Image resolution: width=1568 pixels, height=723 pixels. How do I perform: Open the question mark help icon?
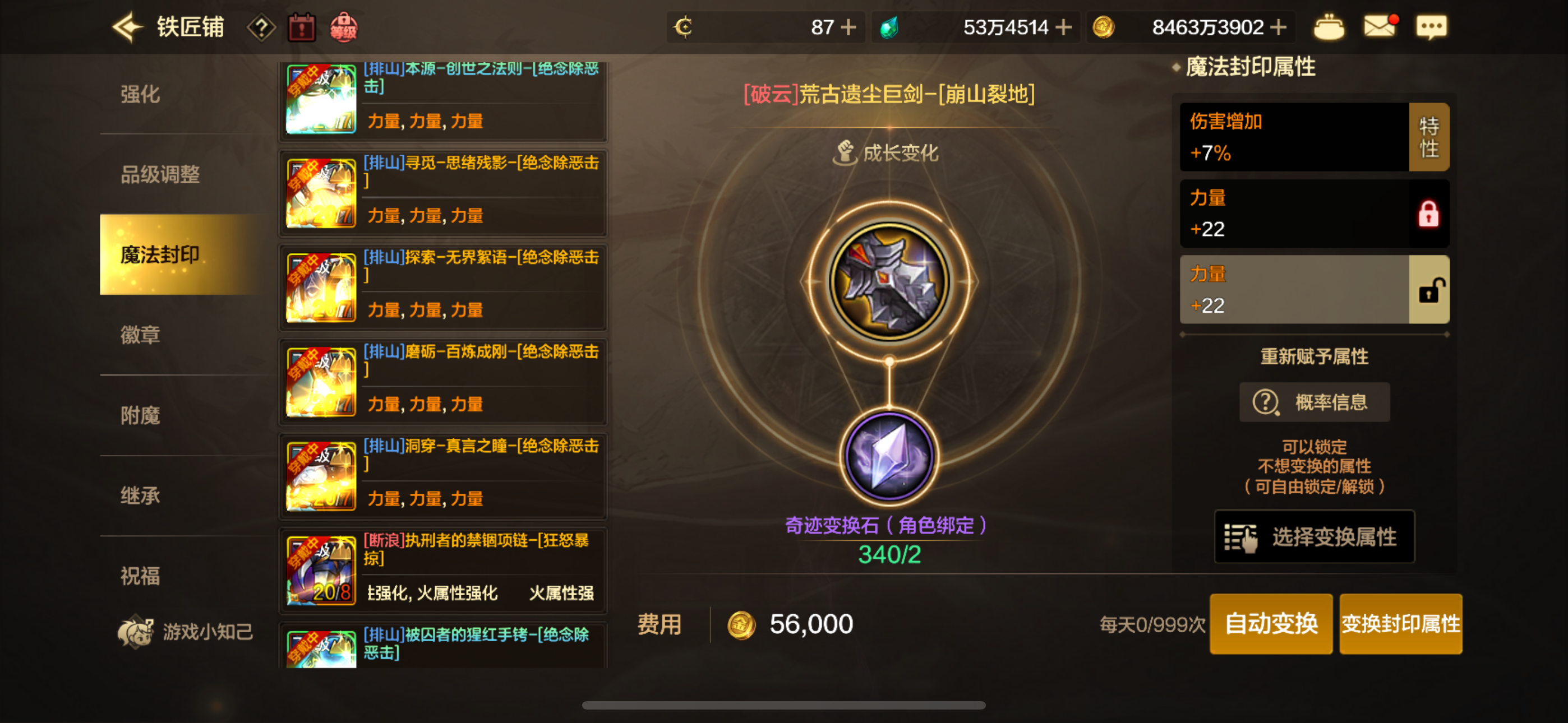pos(261,28)
